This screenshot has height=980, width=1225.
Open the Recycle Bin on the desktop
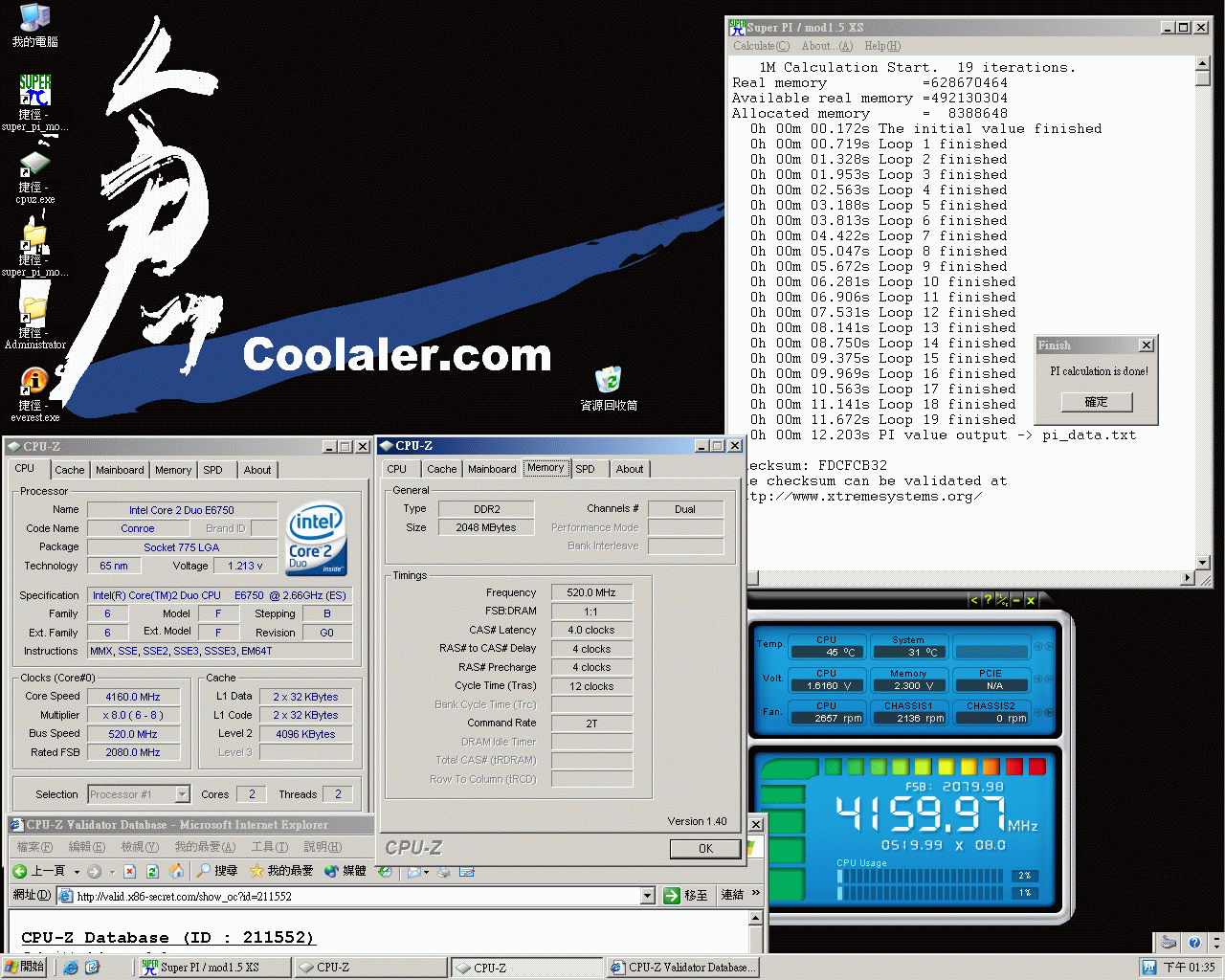[609, 389]
